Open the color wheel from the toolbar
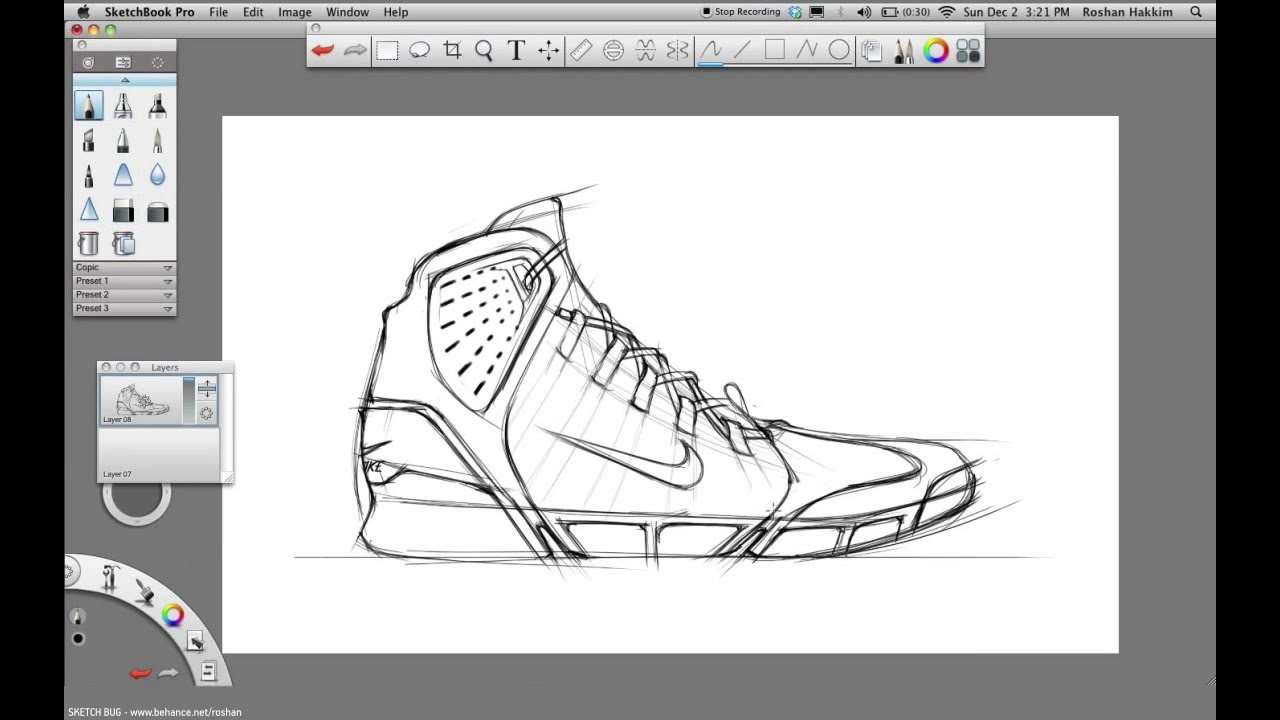1280x720 pixels. pos(936,49)
